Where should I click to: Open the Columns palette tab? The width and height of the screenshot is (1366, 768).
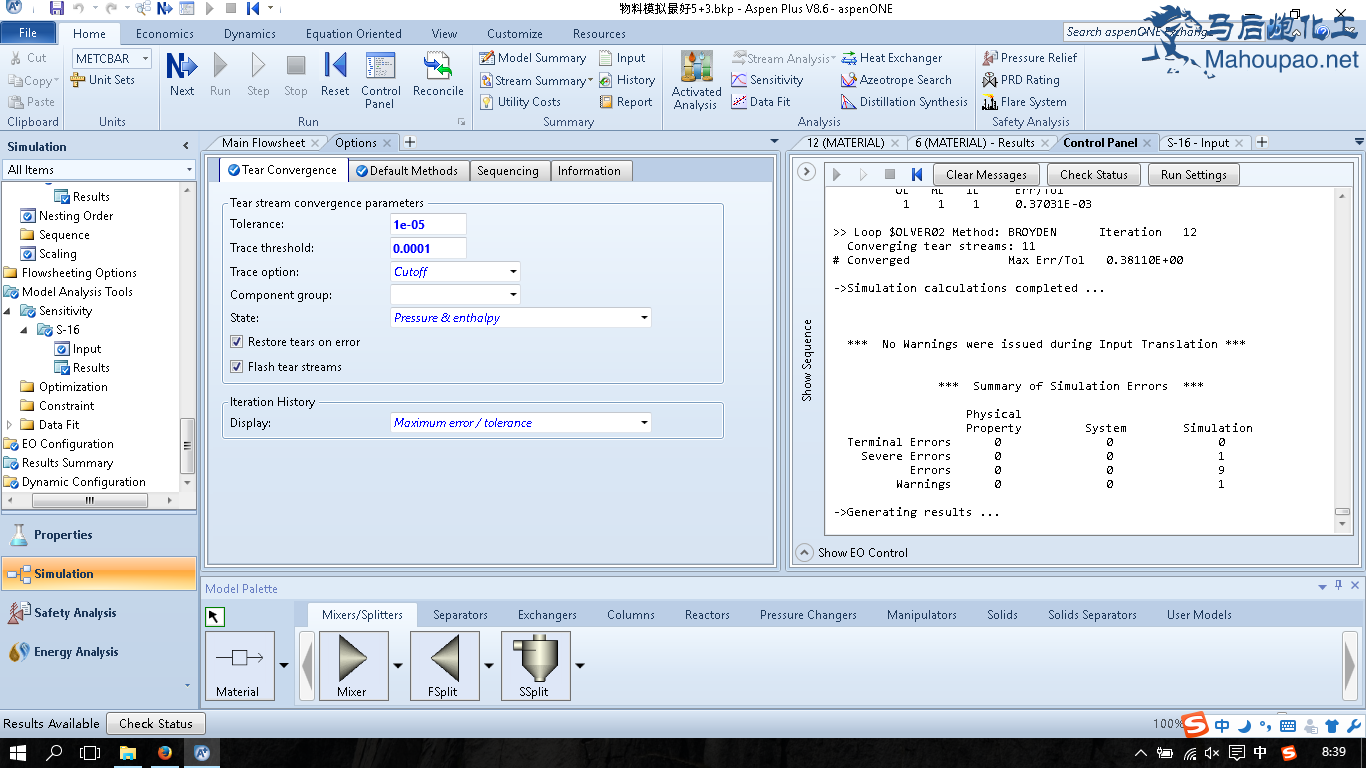631,615
